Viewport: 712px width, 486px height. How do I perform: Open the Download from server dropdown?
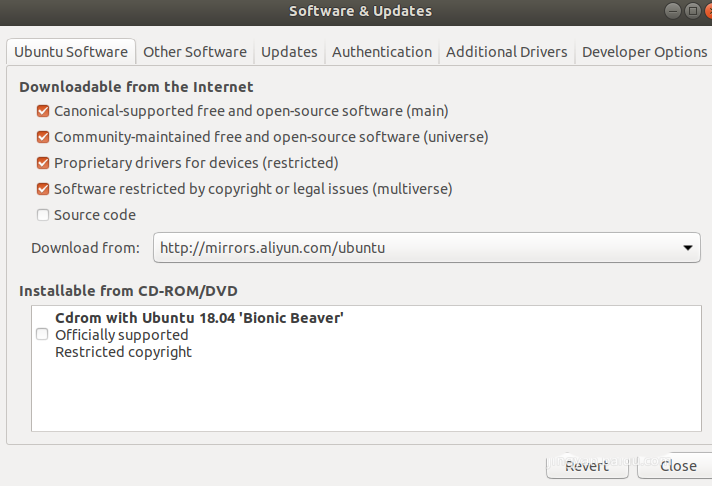[x=426, y=247]
